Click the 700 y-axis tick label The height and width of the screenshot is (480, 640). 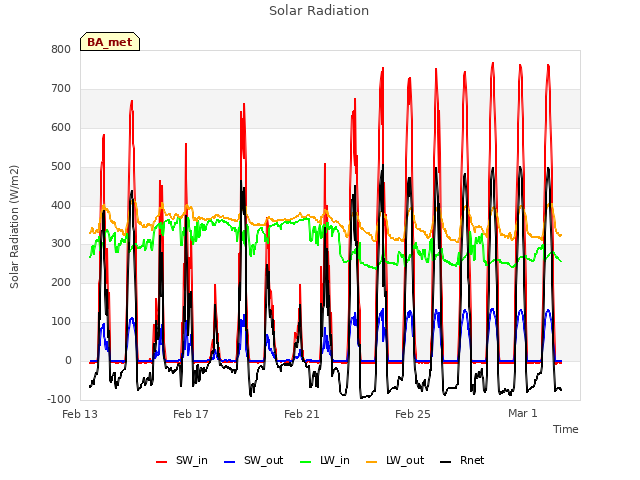click(61, 89)
